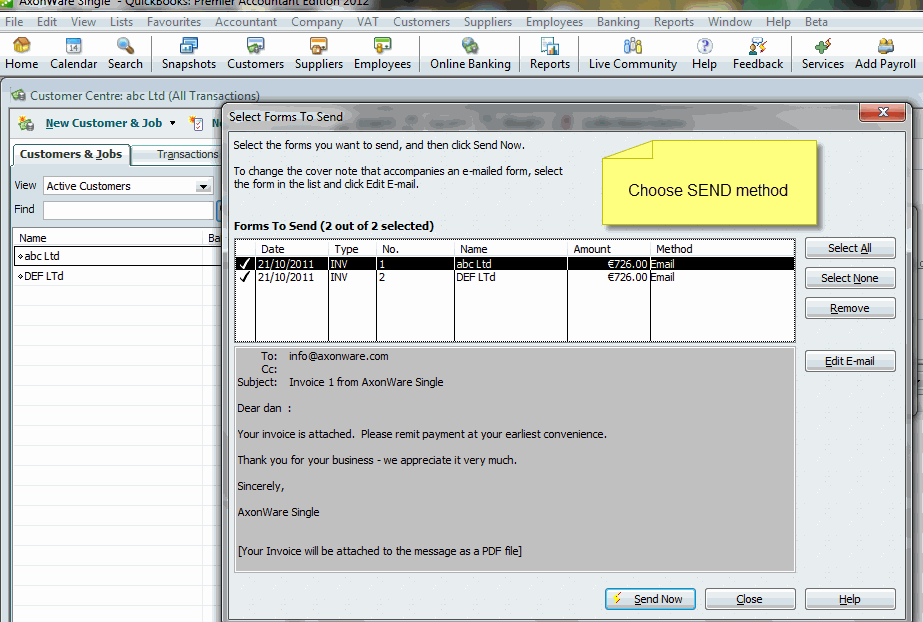923x622 pixels.
Task: Click the dialog Help button
Action: [850, 599]
